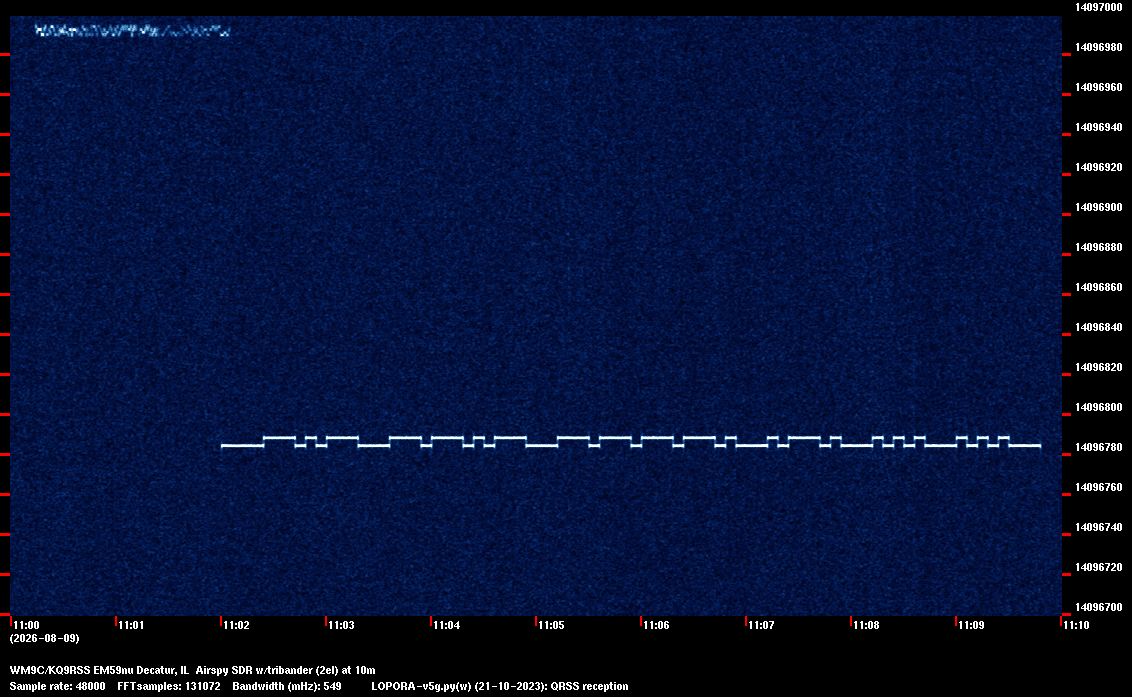Click the 11:10 time marker
The height and width of the screenshot is (697, 1132).
click(x=1076, y=625)
